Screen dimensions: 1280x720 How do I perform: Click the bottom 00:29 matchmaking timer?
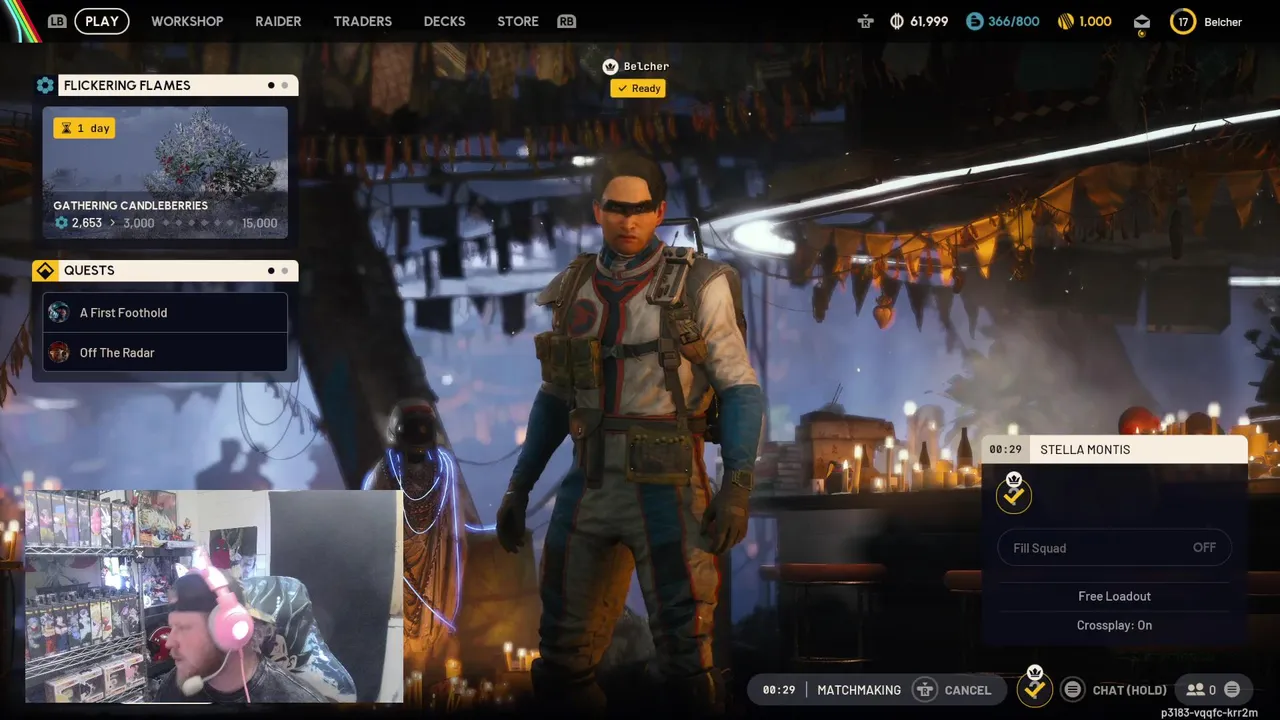point(778,690)
